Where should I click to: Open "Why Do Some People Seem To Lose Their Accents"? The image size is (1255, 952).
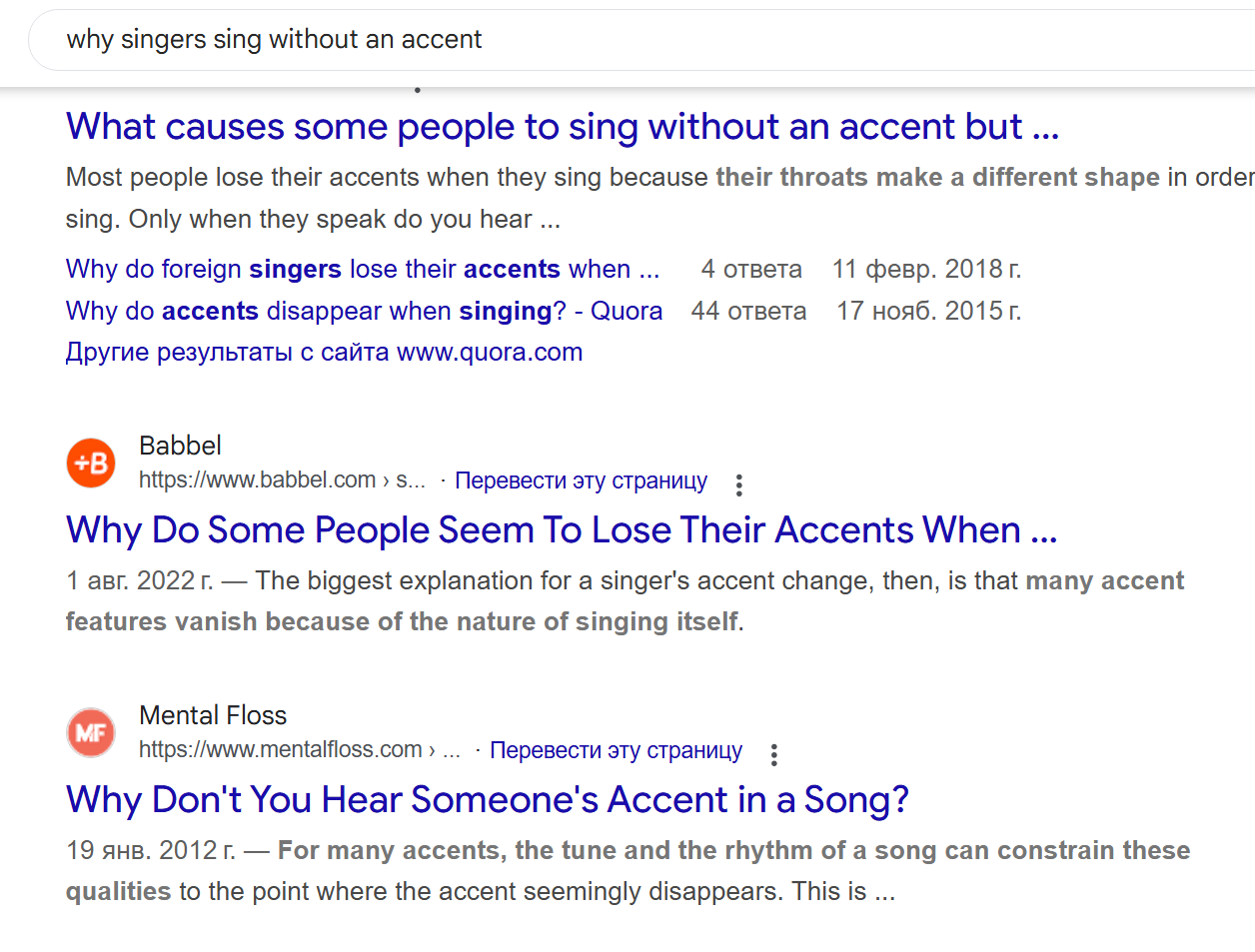(x=561, y=530)
